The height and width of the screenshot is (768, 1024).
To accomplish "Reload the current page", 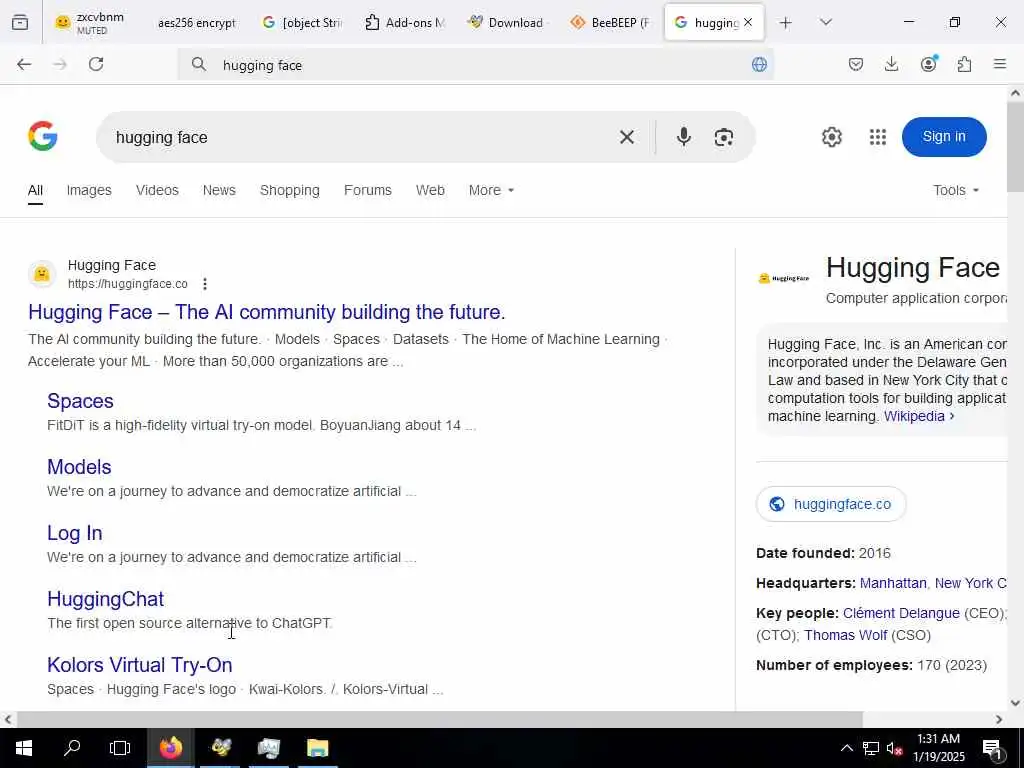I will tap(96, 64).
